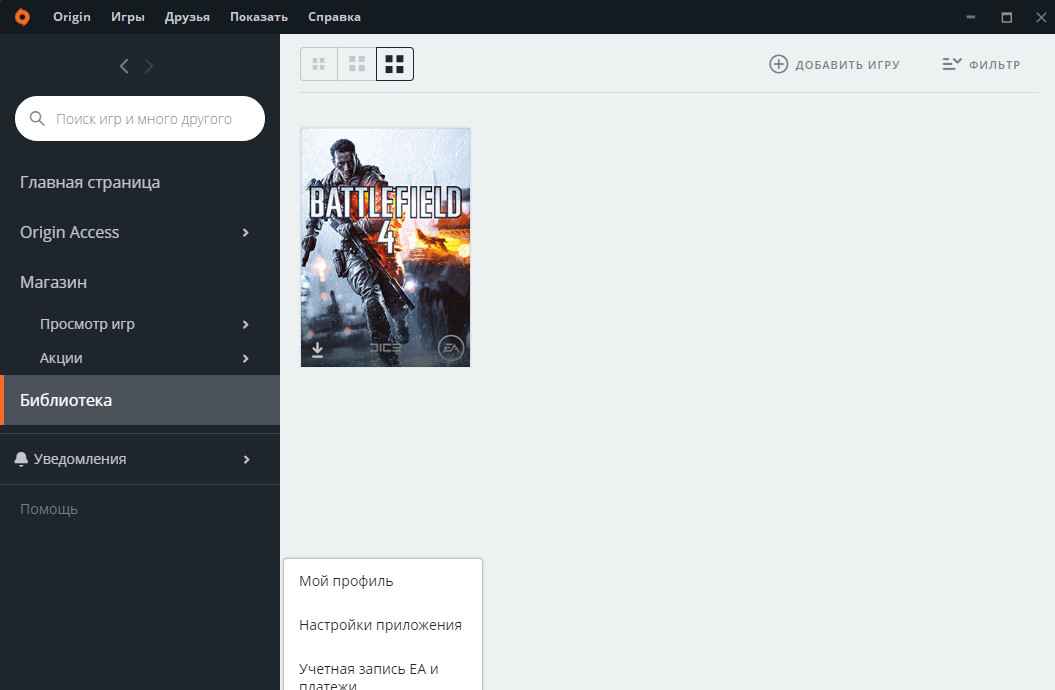Select Библиотека in sidebar
Image resolution: width=1055 pixels, height=690 pixels.
click(x=140, y=400)
